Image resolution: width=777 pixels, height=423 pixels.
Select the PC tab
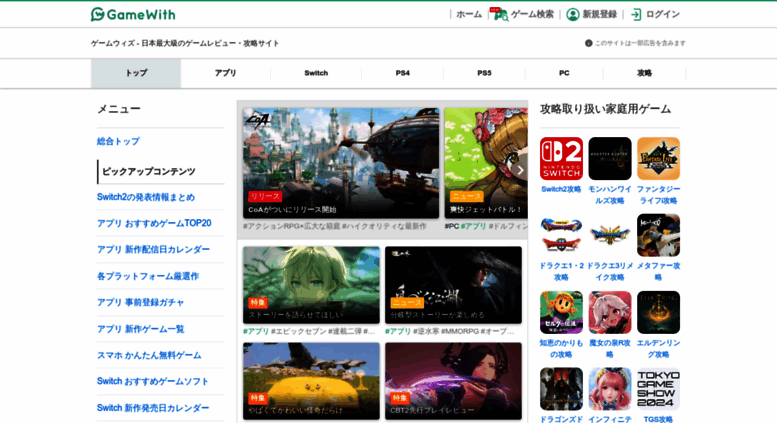[x=564, y=73]
